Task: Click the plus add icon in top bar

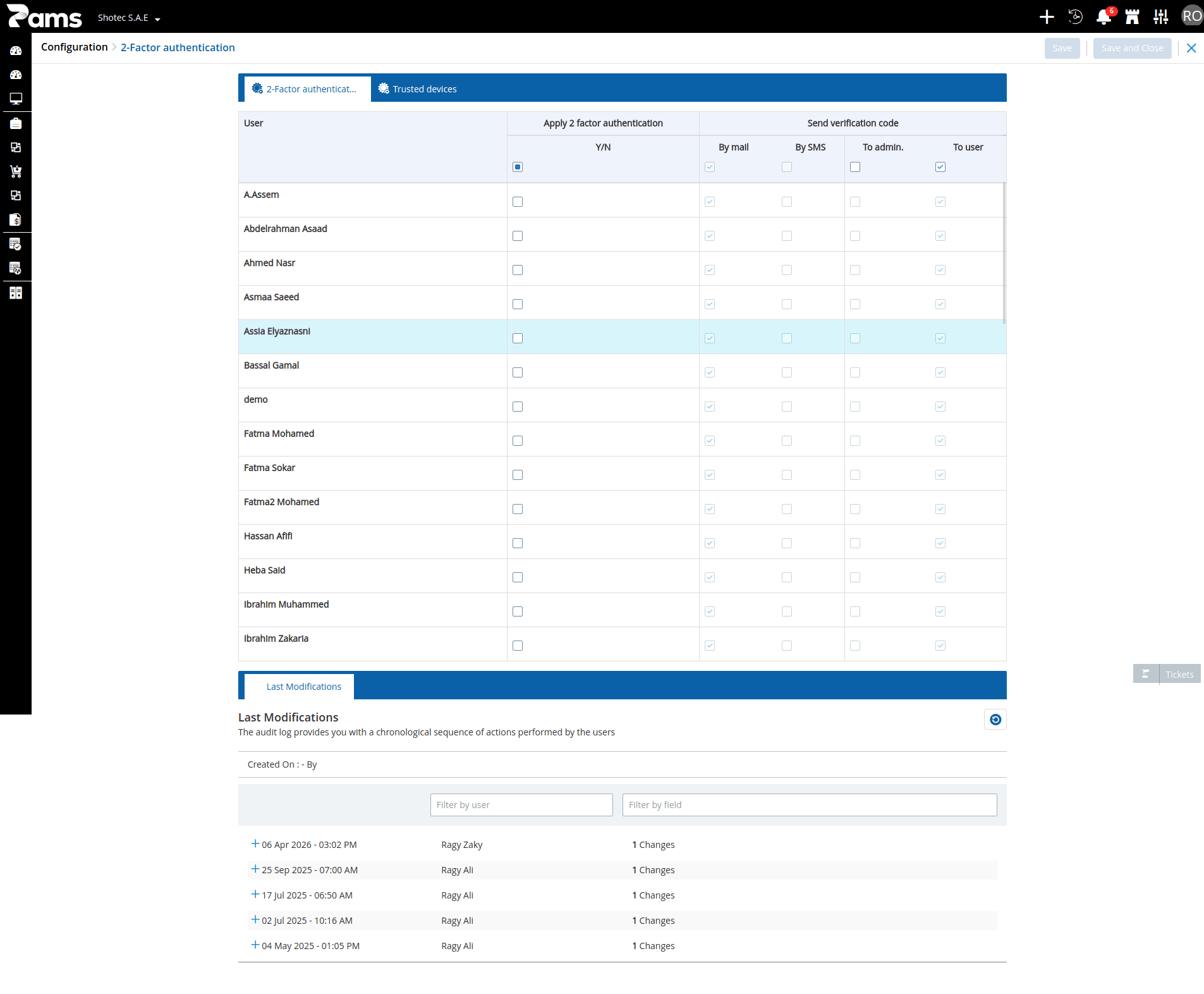Action: click(x=1047, y=17)
